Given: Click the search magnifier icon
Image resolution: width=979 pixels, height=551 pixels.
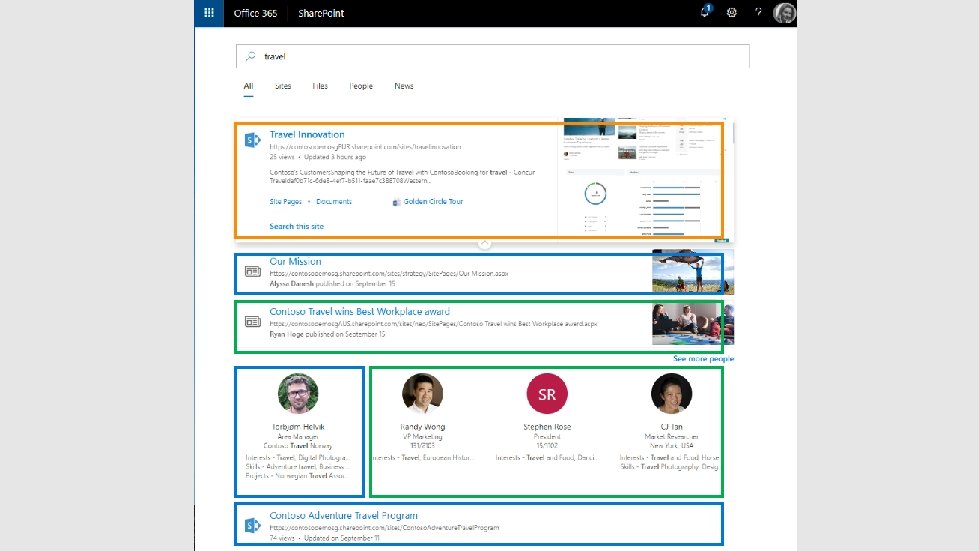Looking at the screenshot, I should click(x=250, y=56).
